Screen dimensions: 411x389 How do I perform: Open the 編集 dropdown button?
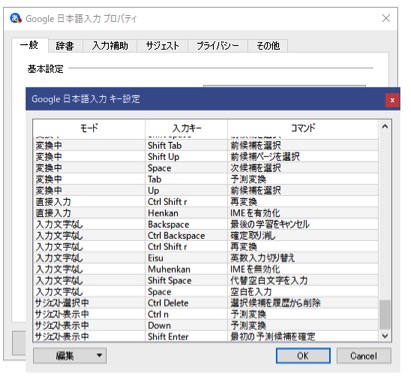pyautogui.click(x=70, y=356)
